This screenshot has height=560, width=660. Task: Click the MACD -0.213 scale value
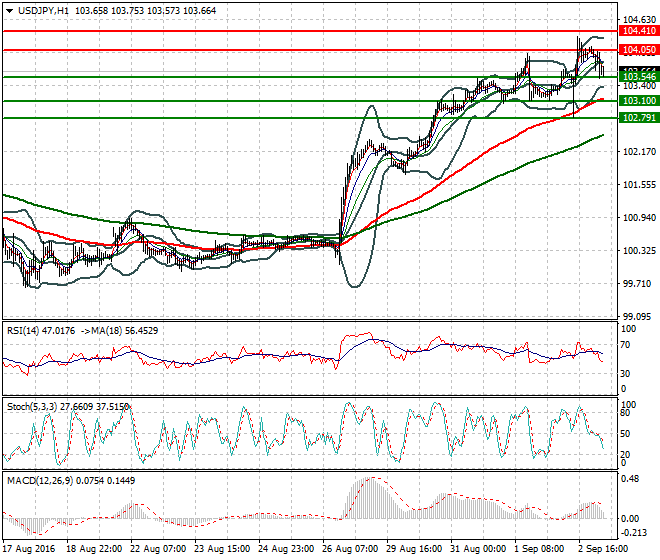[635, 533]
